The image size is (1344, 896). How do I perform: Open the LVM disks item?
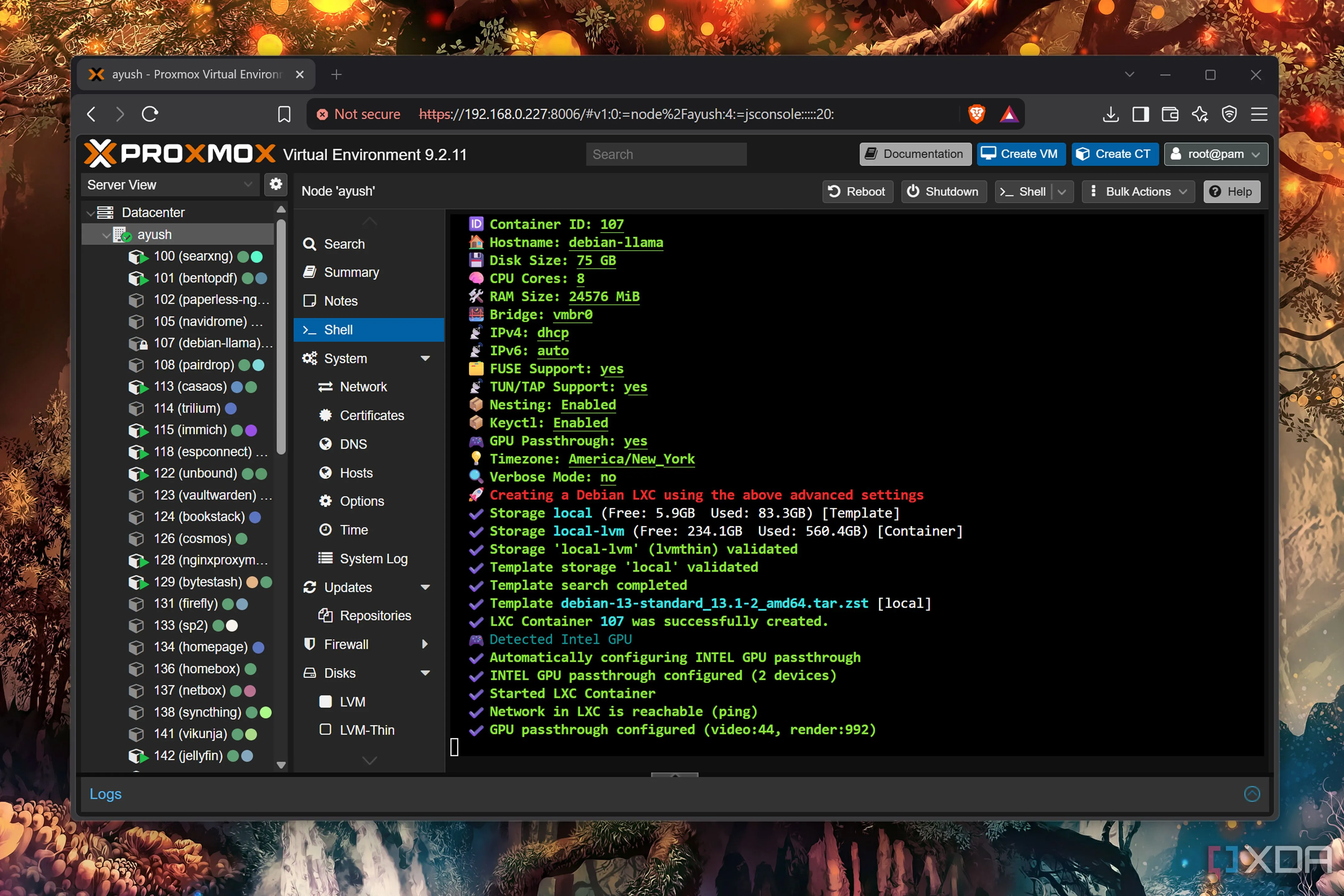point(369,701)
